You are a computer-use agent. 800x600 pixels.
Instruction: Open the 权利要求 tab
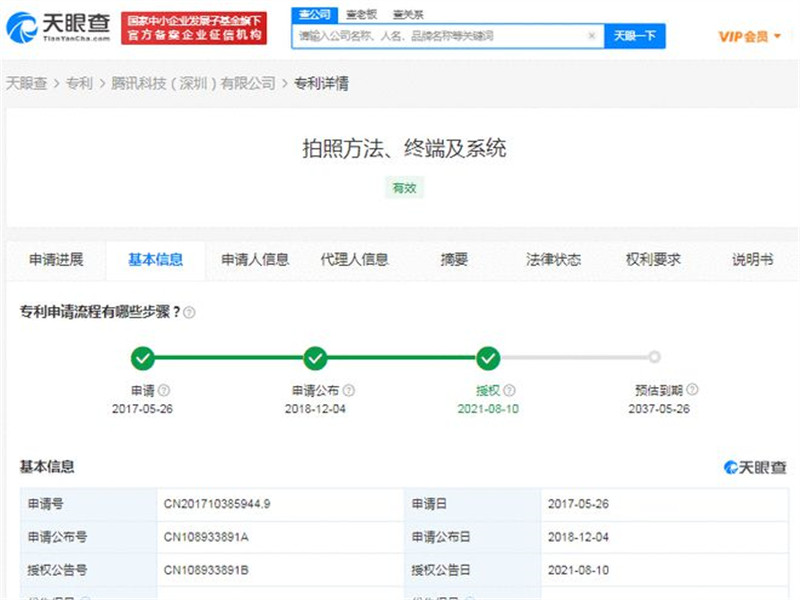click(653, 260)
